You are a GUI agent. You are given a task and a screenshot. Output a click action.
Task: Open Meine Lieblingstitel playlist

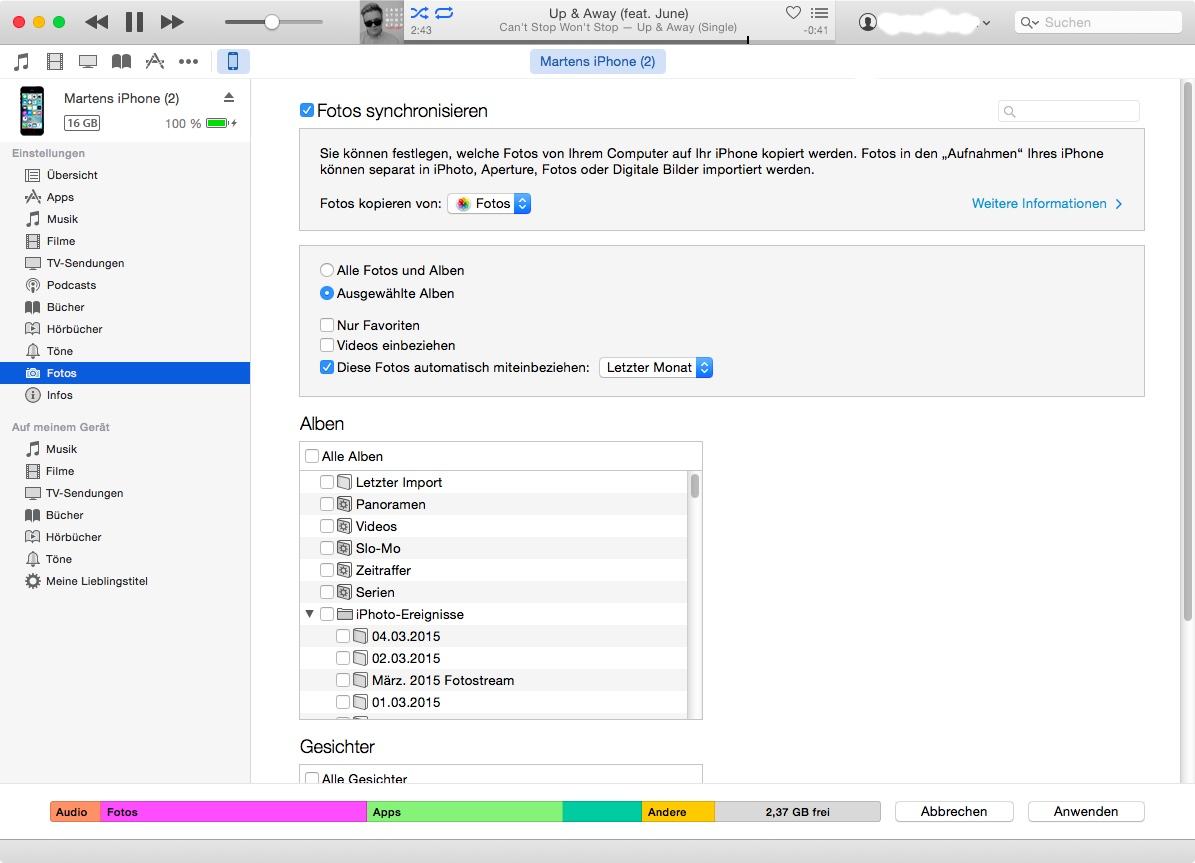(97, 582)
